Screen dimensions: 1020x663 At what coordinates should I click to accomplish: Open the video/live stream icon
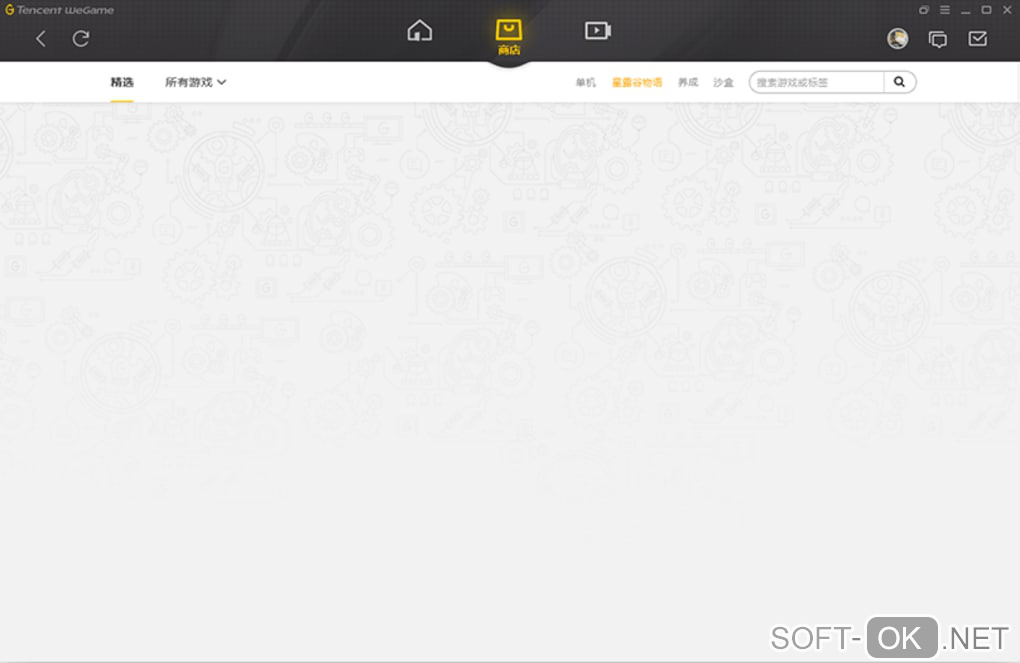coord(598,31)
